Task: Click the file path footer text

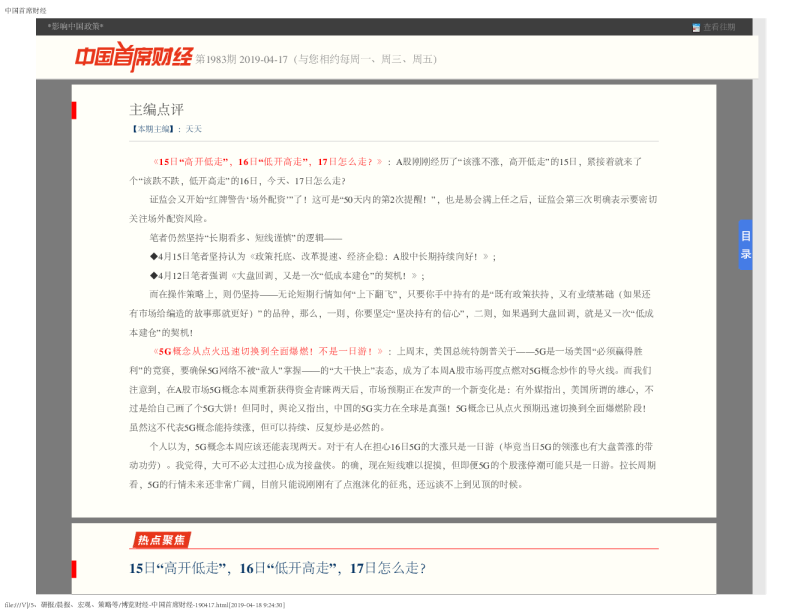Action: tap(144, 605)
